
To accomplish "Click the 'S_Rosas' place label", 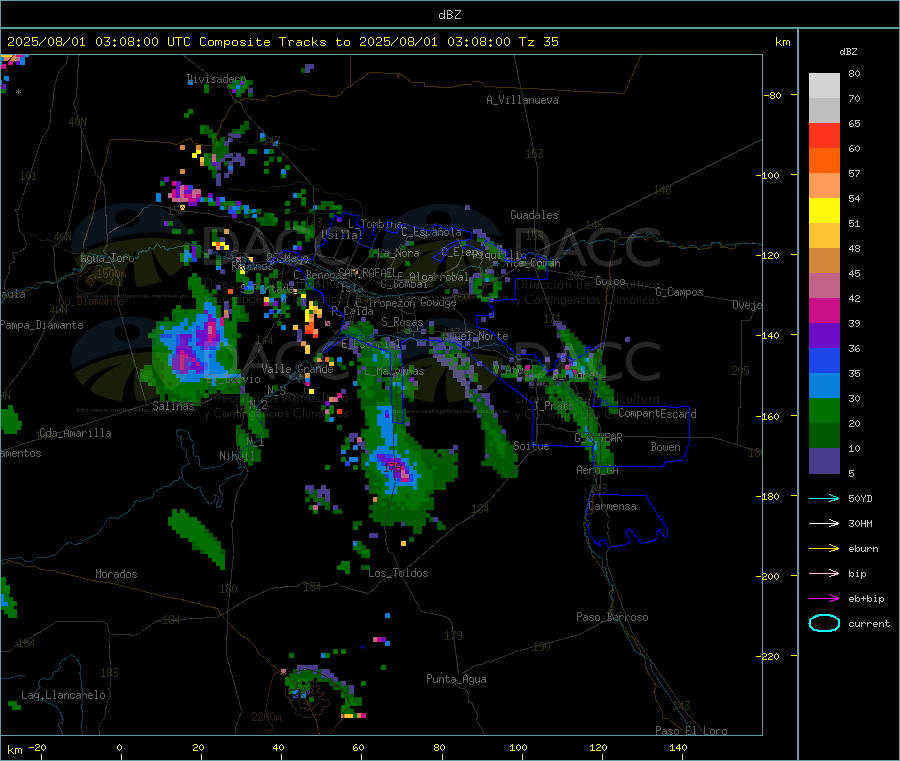I will 402,322.
